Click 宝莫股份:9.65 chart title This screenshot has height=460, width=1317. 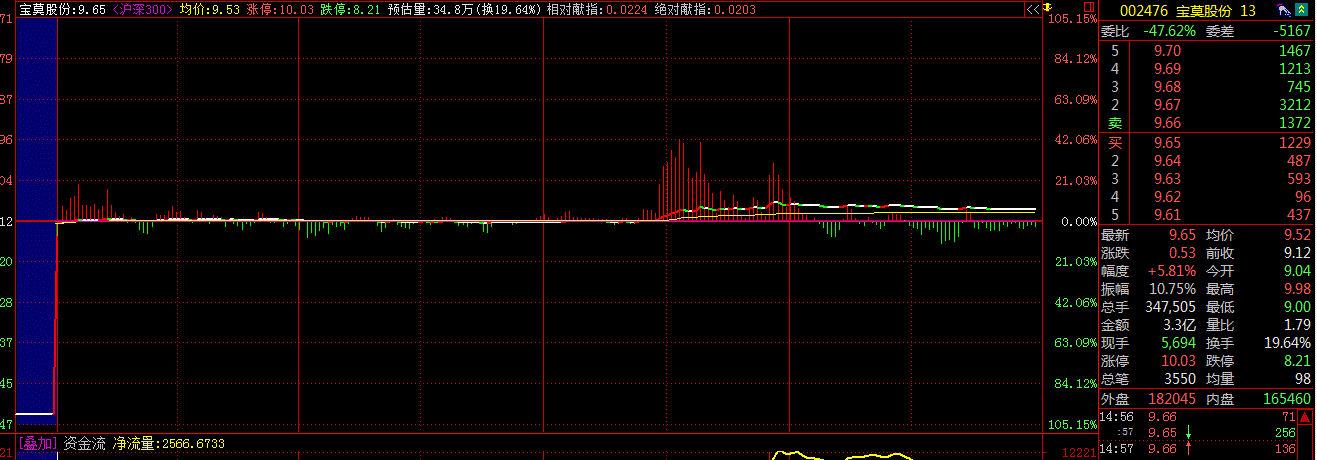point(63,8)
